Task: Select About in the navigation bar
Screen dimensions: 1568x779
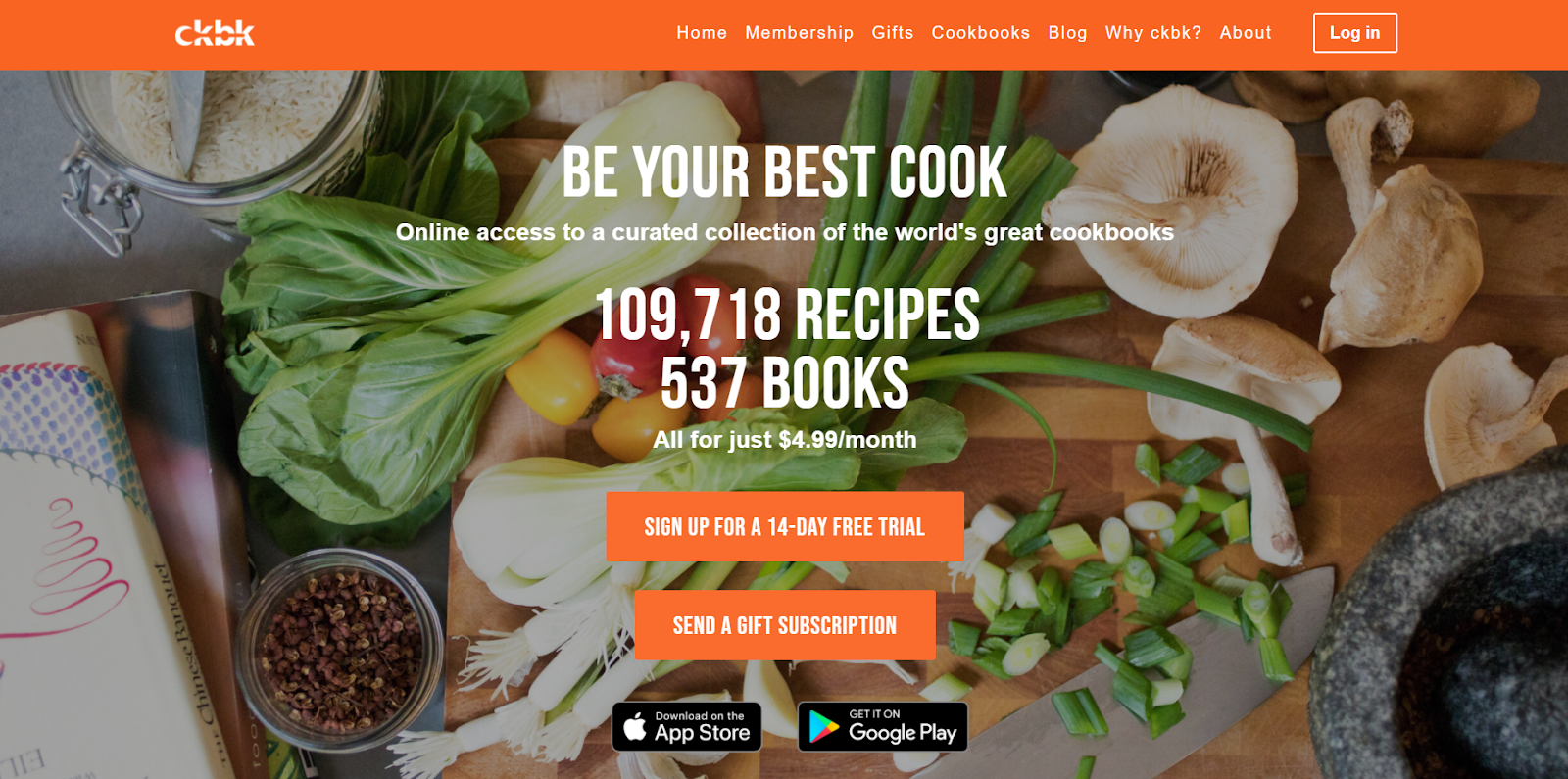Action: pyautogui.click(x=1246, y=33)
